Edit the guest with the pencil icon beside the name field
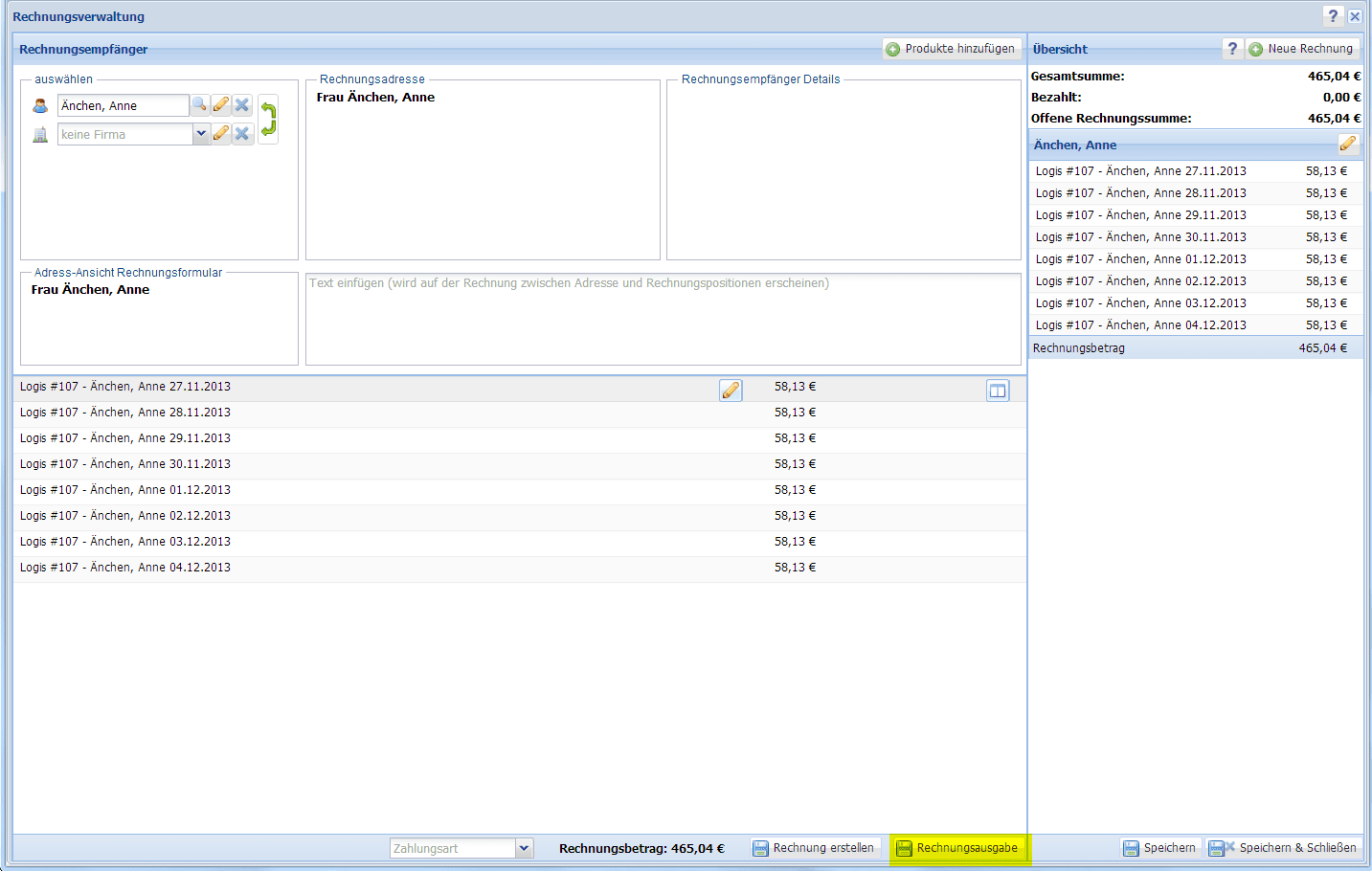Viewport: 1372px width, 871px height. pos(221,105)
